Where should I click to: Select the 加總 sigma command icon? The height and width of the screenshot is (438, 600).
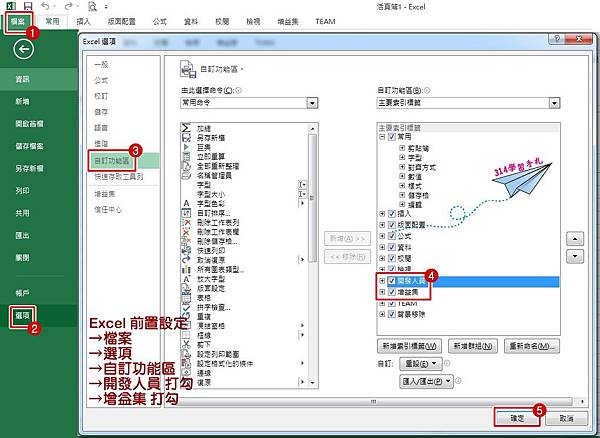186,128
